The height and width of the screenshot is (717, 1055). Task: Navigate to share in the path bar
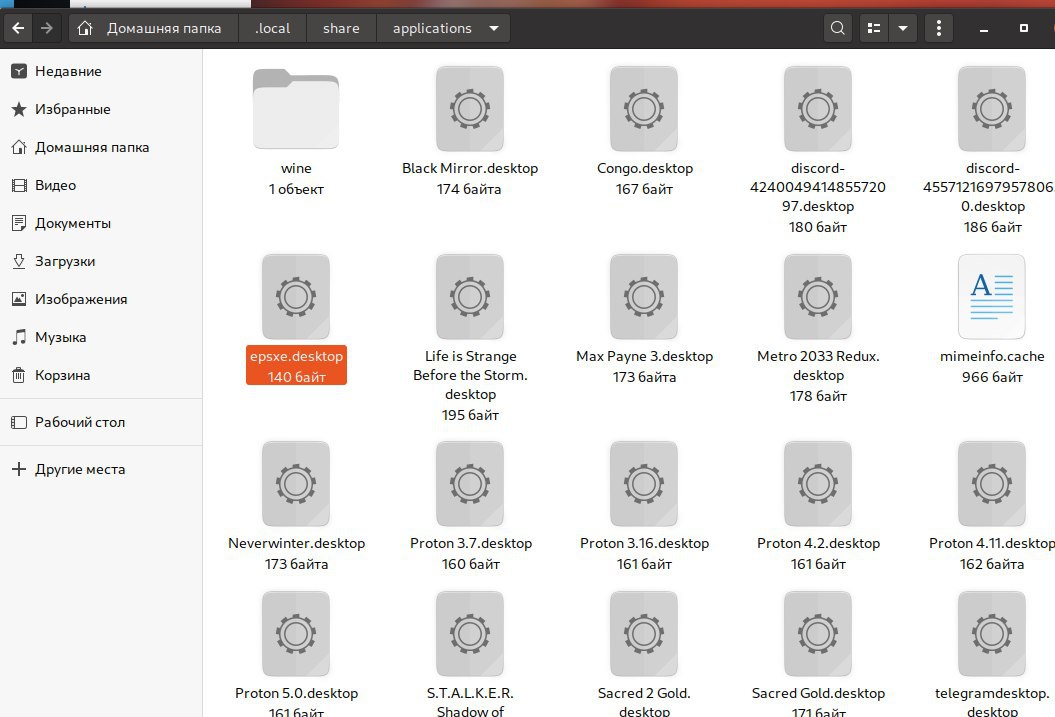pyautogui.click(x=341, y=28)
